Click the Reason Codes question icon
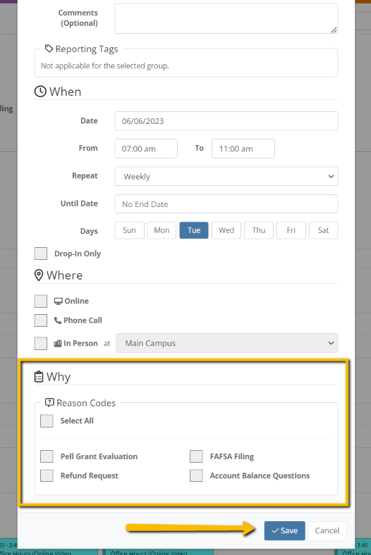 (x=50, y=402)
